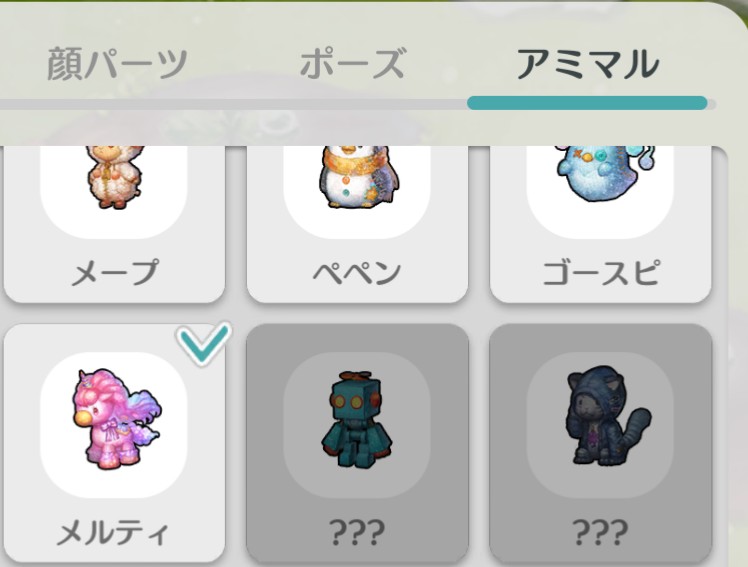Click the teal tab indicator bar

[587, 103]
